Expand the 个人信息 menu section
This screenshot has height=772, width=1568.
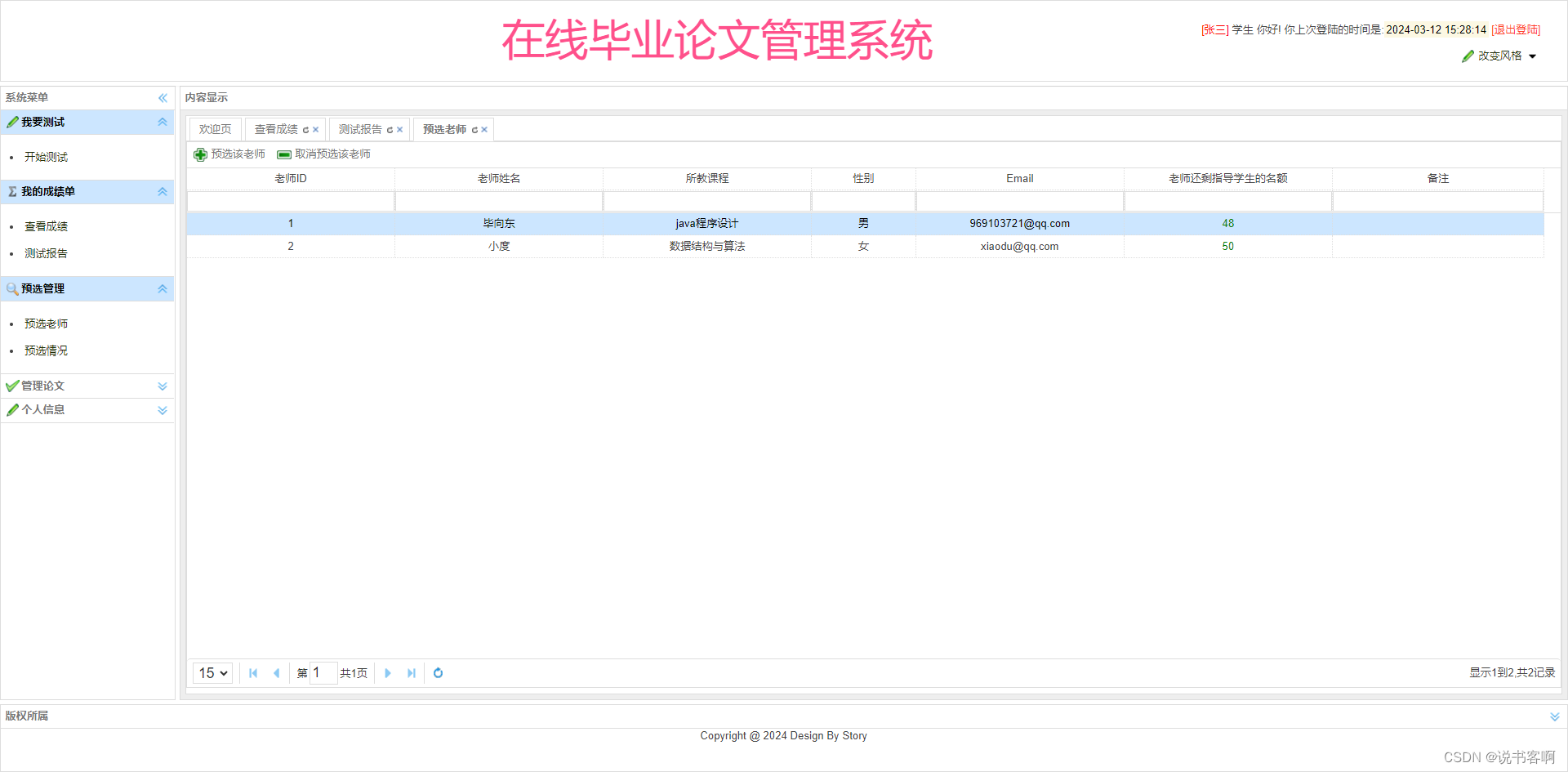(x=163, y=410)
